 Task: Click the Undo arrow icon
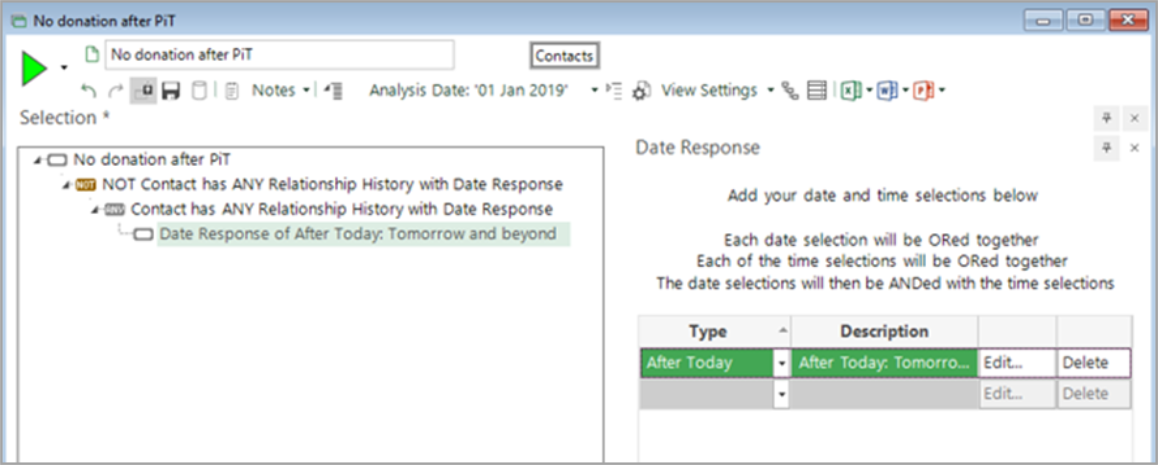[89, 91]
